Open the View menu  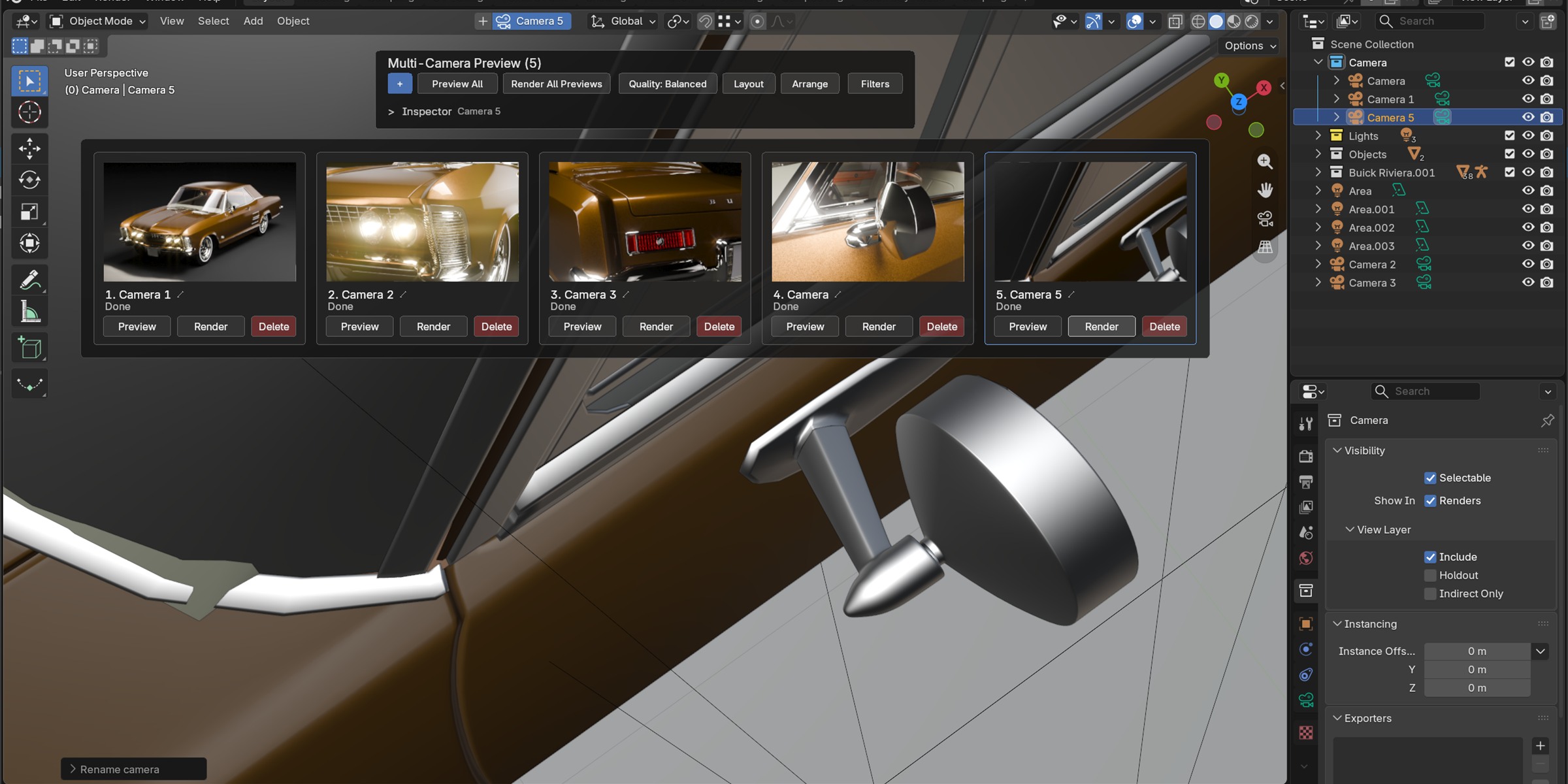172,21
